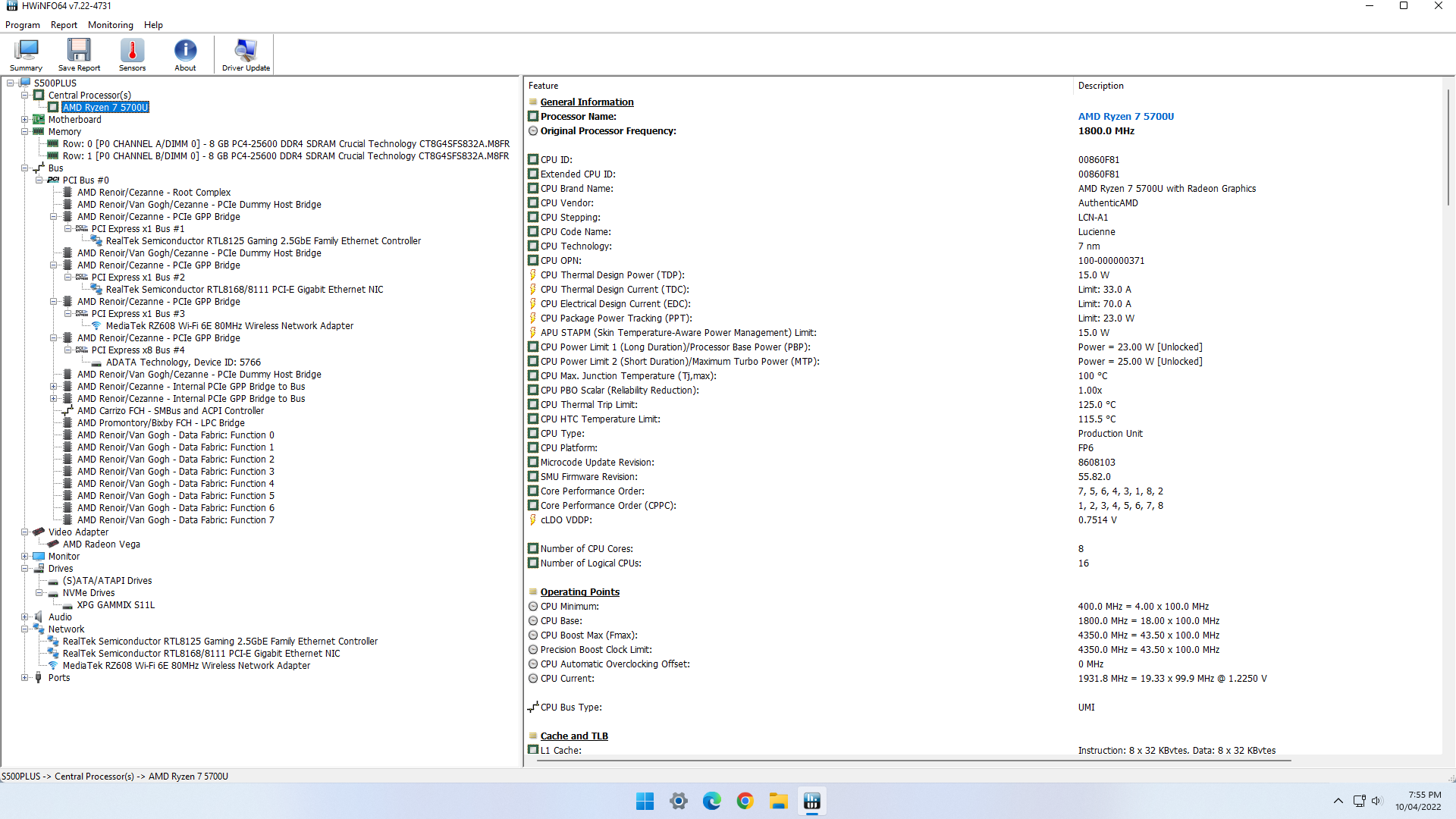This screenshot has width=1456, height=819.
Task: Click the Save Report floppy icon
Action: pyautogui.click(x=79, y=55)
